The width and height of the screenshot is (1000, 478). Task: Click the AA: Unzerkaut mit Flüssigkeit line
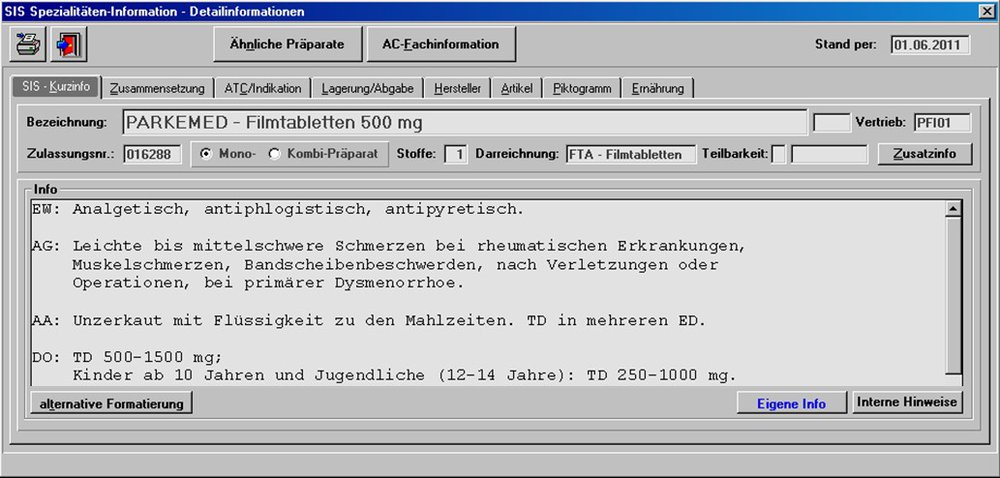[369, 321]
